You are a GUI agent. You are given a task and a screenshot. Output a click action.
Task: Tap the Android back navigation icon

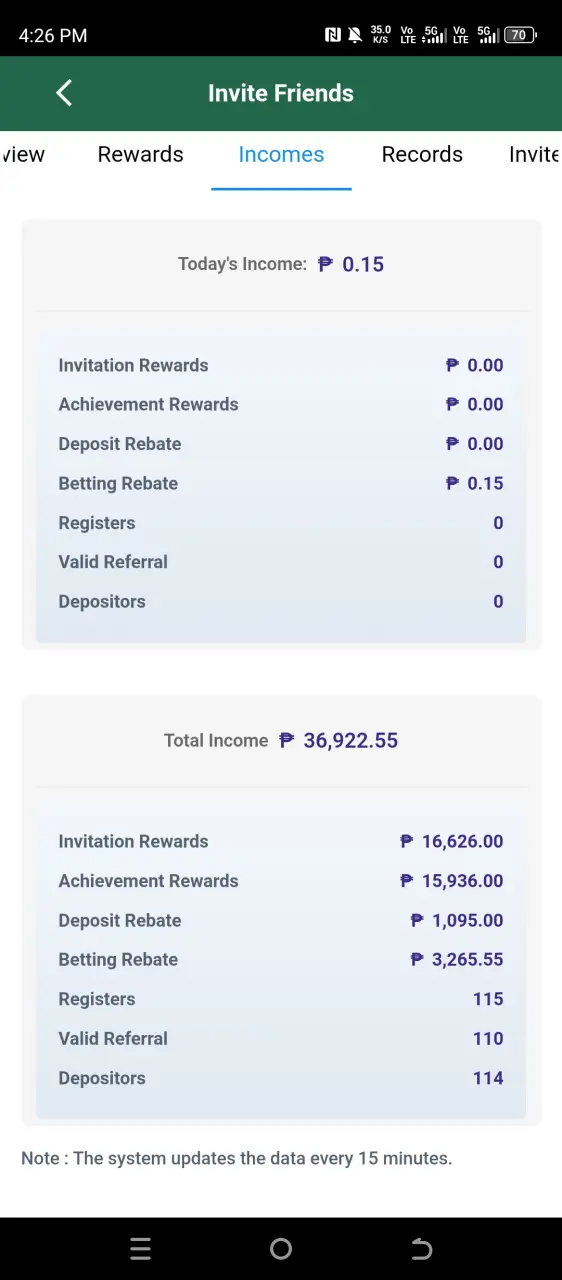tap(421, 1248)
